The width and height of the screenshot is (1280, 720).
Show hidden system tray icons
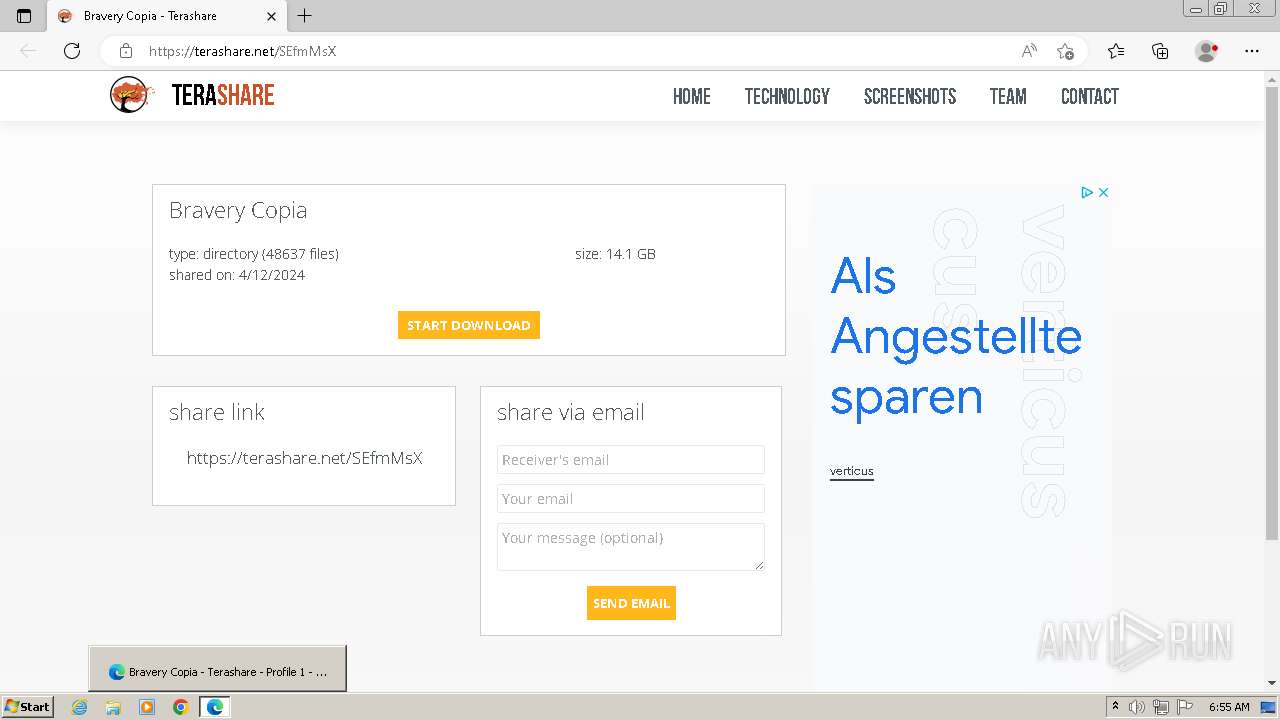click(x=1116, y=706)
